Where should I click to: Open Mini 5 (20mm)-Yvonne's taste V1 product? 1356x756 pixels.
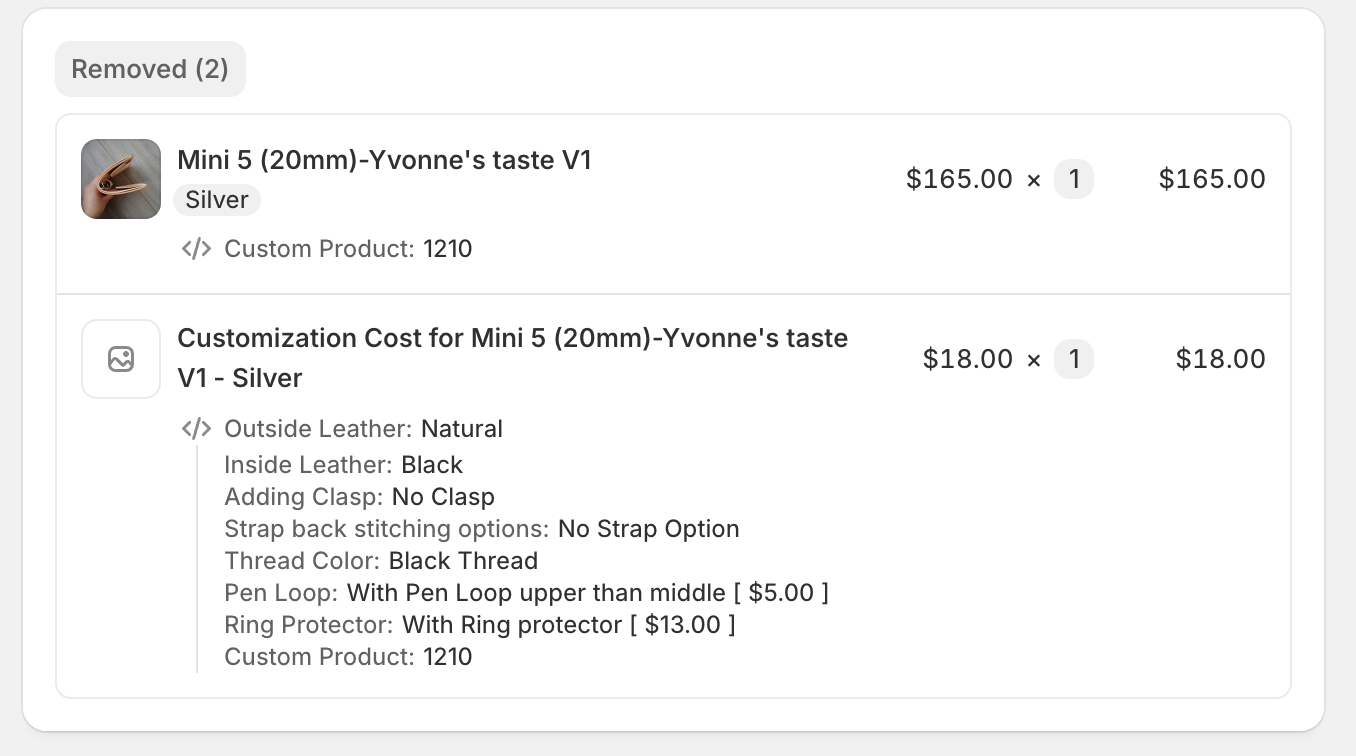[384, 160]
